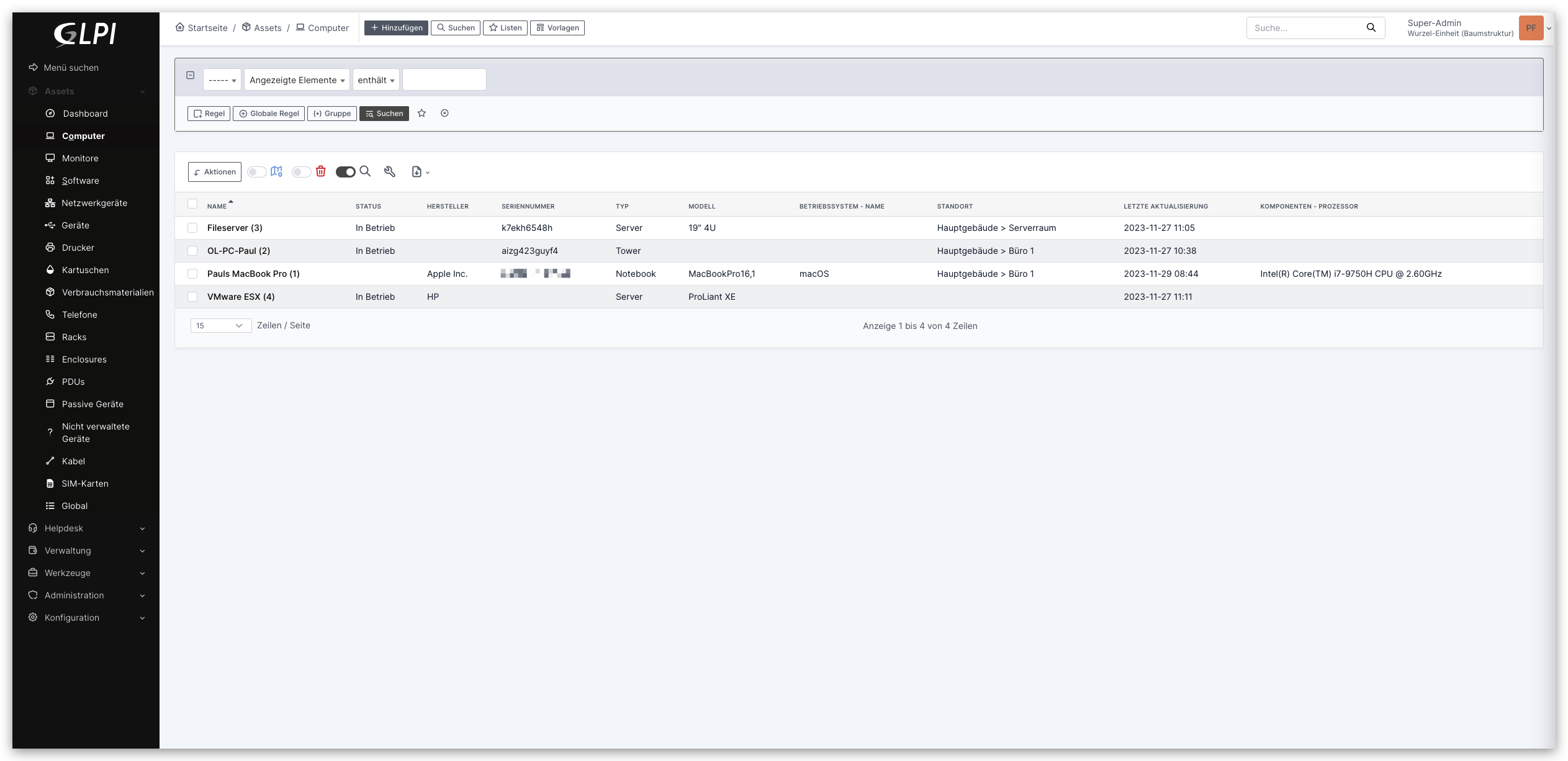Click the Hinzufügen button

396,28
